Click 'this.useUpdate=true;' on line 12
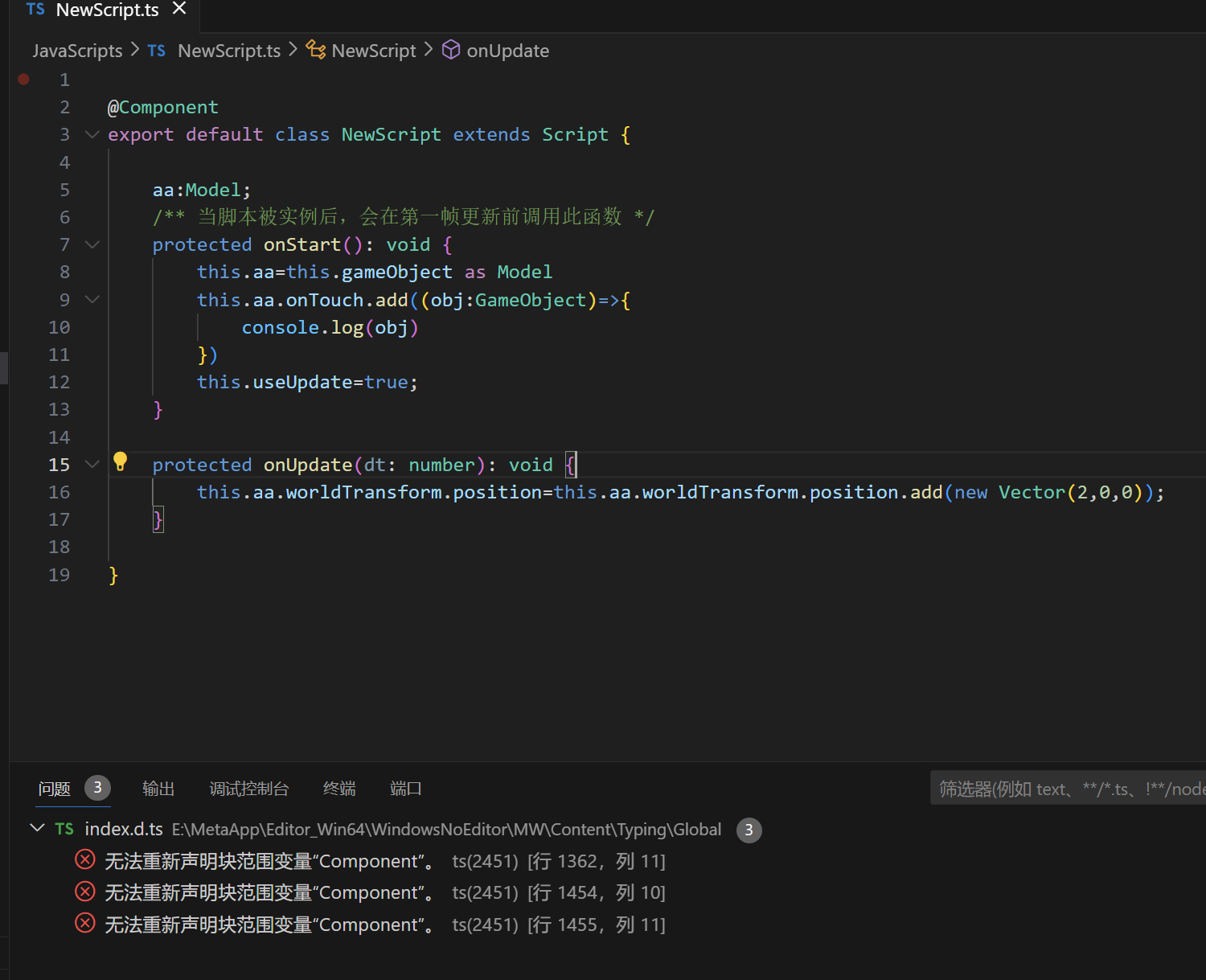 (308, 382)
